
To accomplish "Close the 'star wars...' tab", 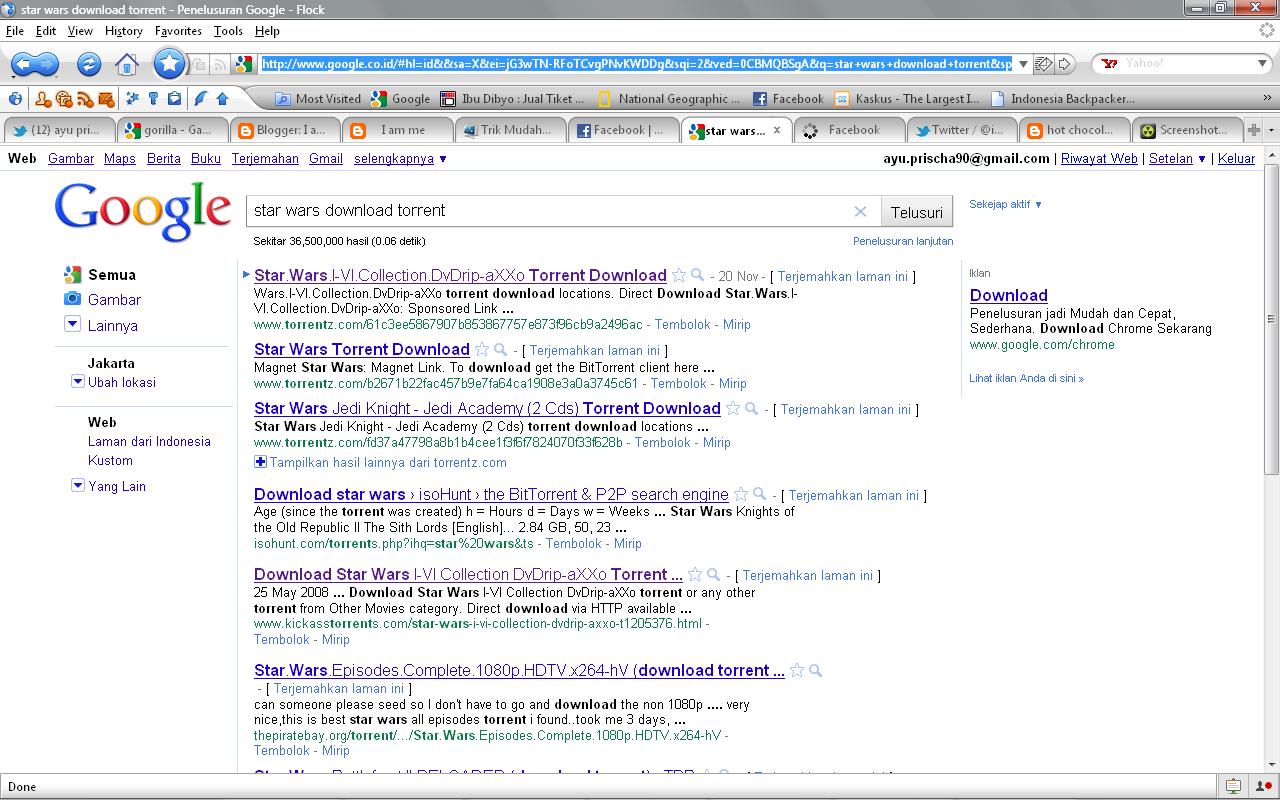I will 777,130.
